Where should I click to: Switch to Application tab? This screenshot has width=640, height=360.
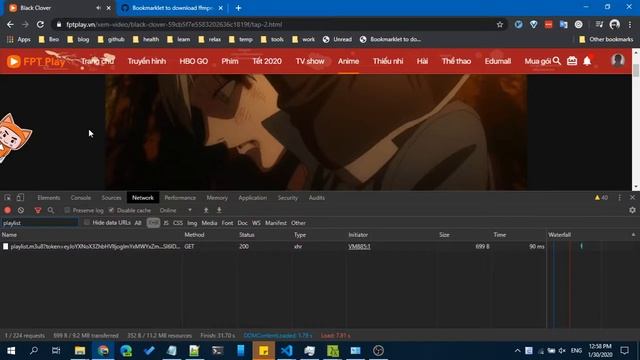coord(253,198)
